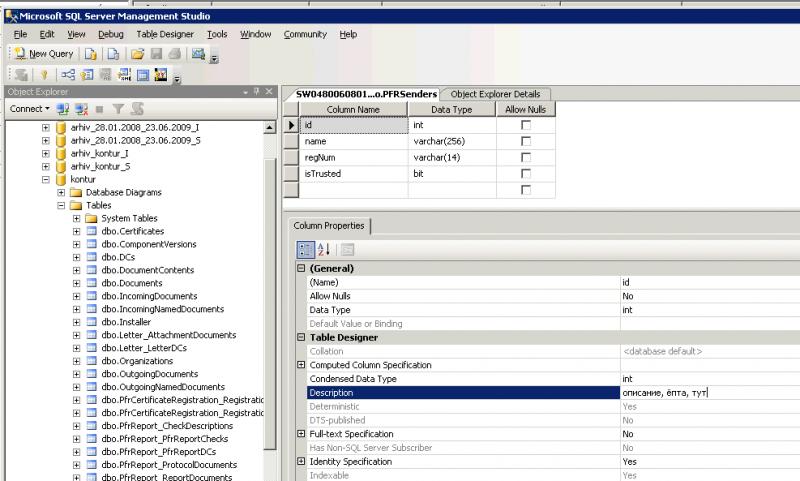Click the grayed Save All icon

click(174, 54)
